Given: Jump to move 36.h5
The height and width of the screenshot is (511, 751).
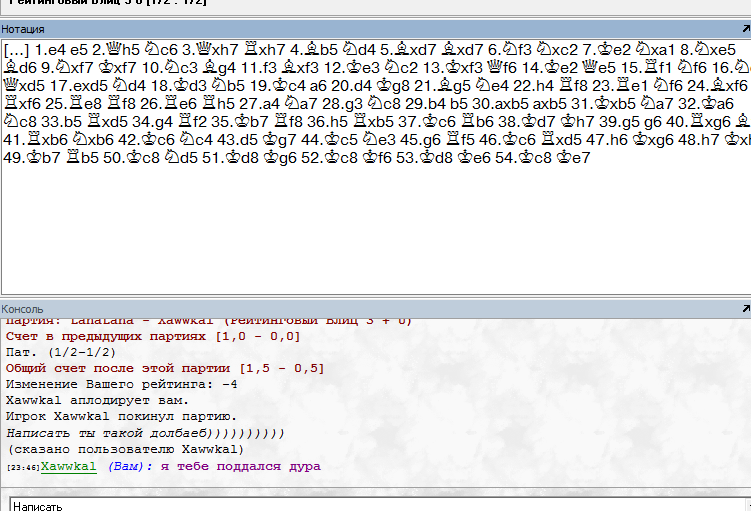Looking at the screenshot, I should point(327,122).
